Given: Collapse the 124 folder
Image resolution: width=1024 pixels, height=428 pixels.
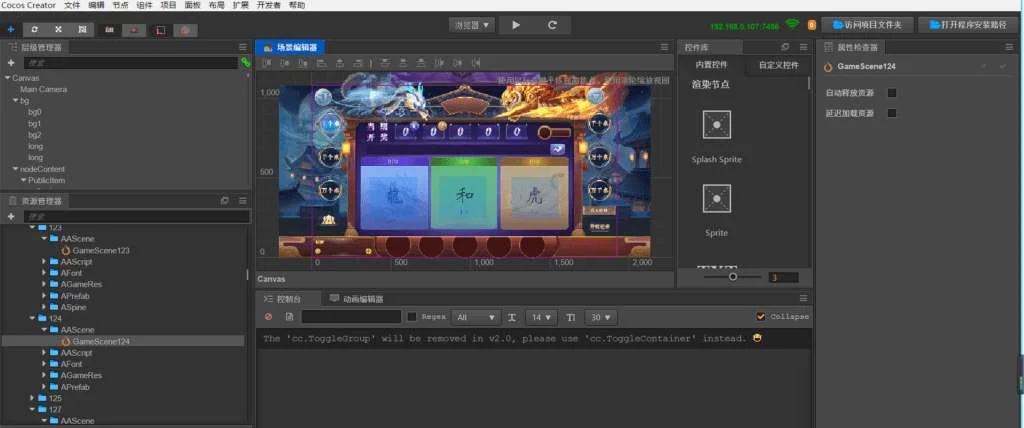Looking at the screenshot, I should pos(33,318).
